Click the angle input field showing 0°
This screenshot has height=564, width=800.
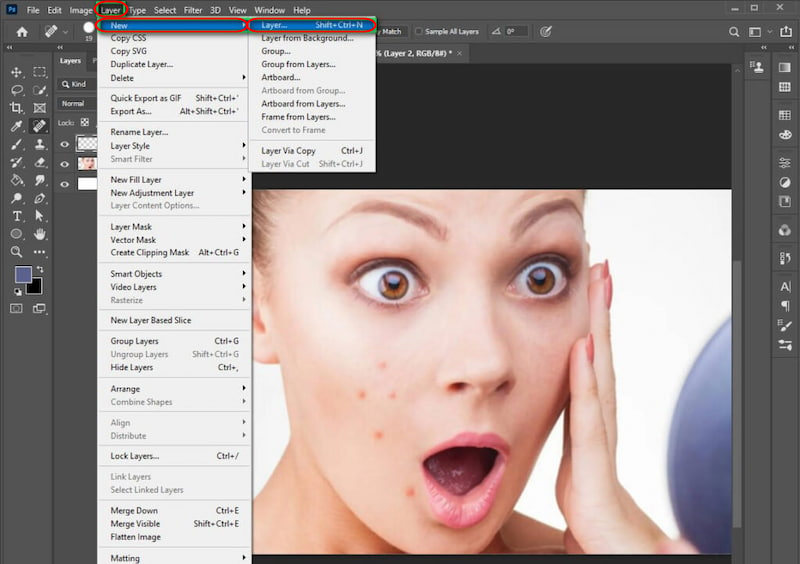[x=515, y=32]
